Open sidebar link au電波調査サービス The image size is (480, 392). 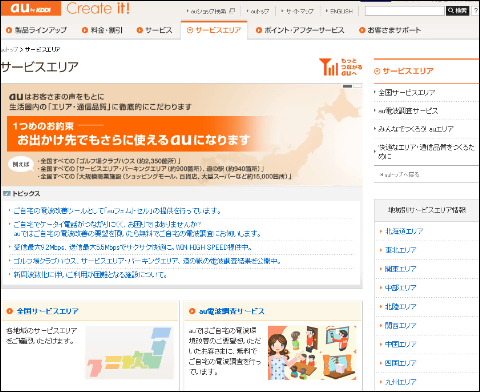(x=408, y=111)
